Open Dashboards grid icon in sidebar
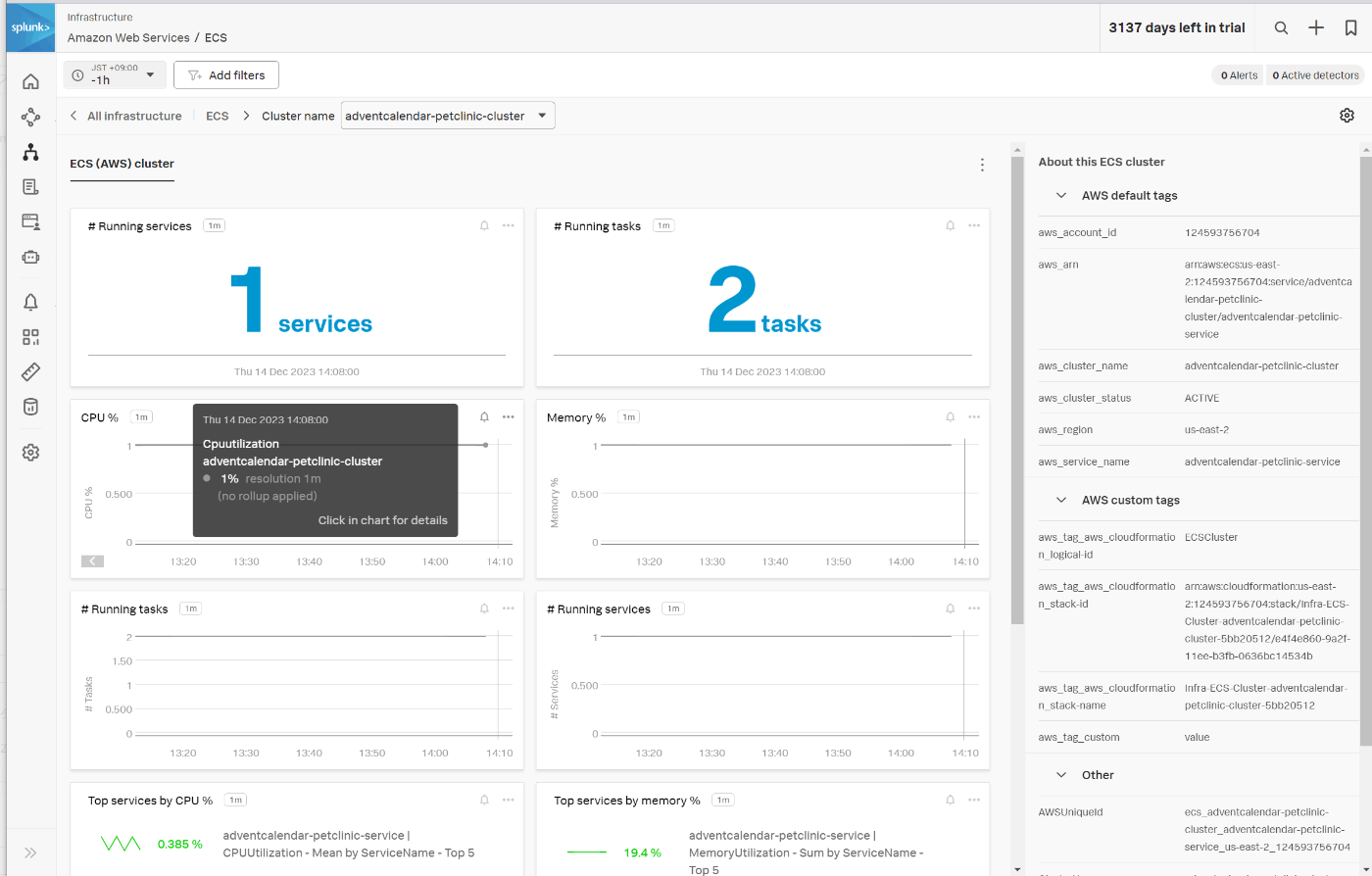 coord(30,337)
